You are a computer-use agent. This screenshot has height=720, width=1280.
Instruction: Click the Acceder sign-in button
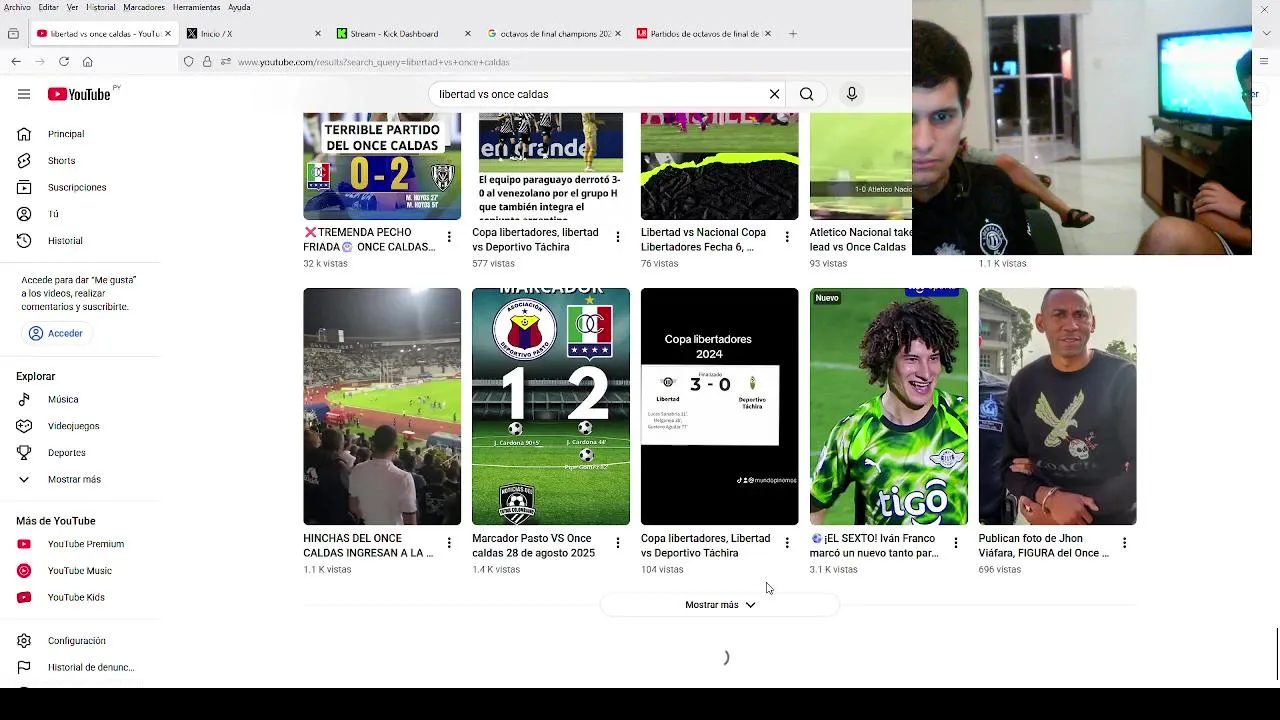56,334
